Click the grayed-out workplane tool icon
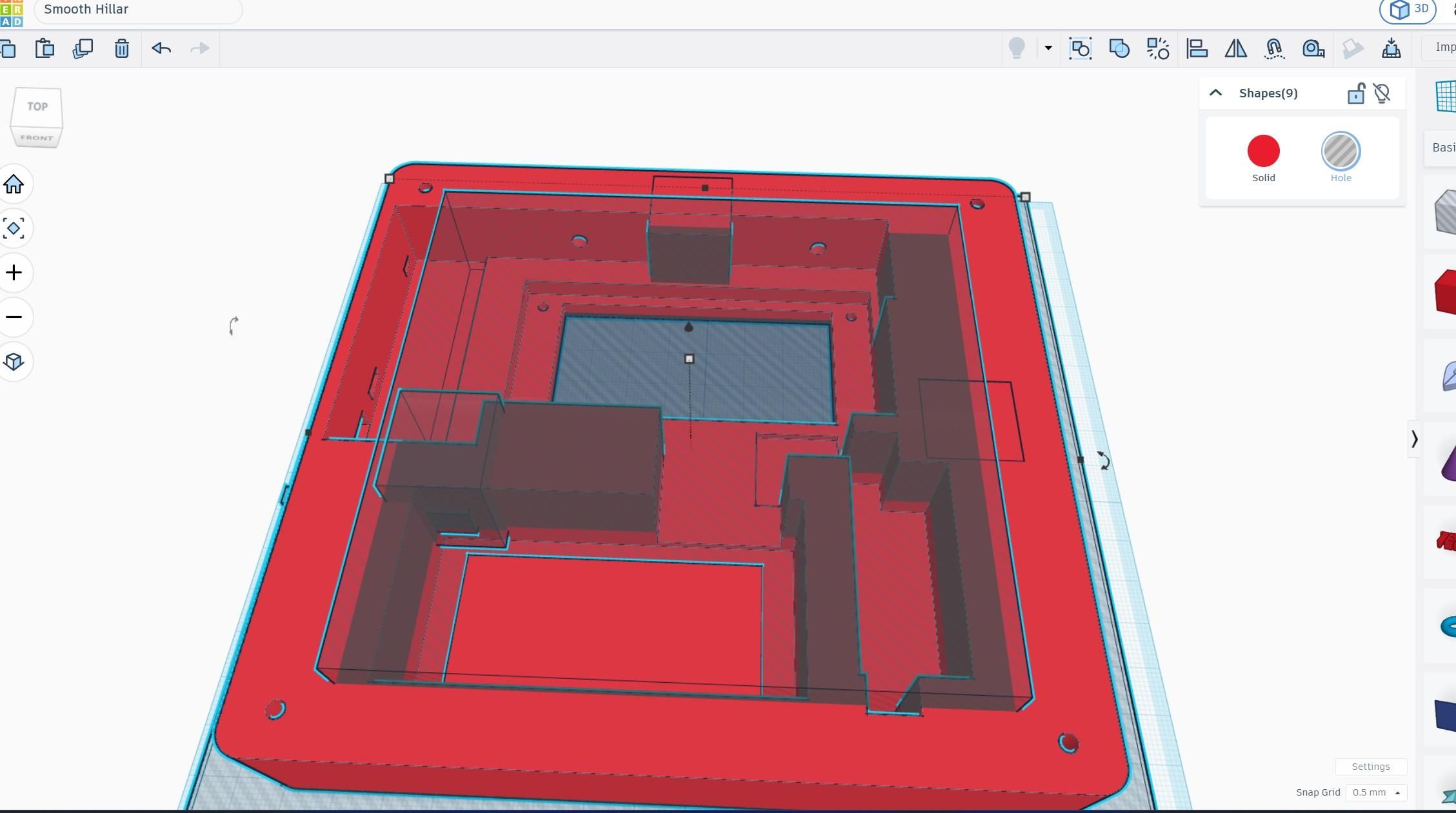Image resolution: width=1456 pixels, height=813 pixels. click(1353, 48)
